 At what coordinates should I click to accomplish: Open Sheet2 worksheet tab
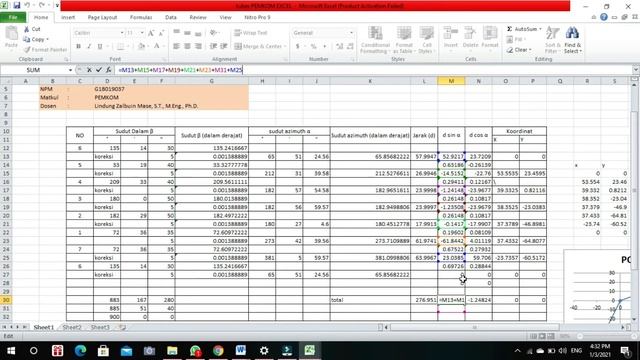point(72,327)
